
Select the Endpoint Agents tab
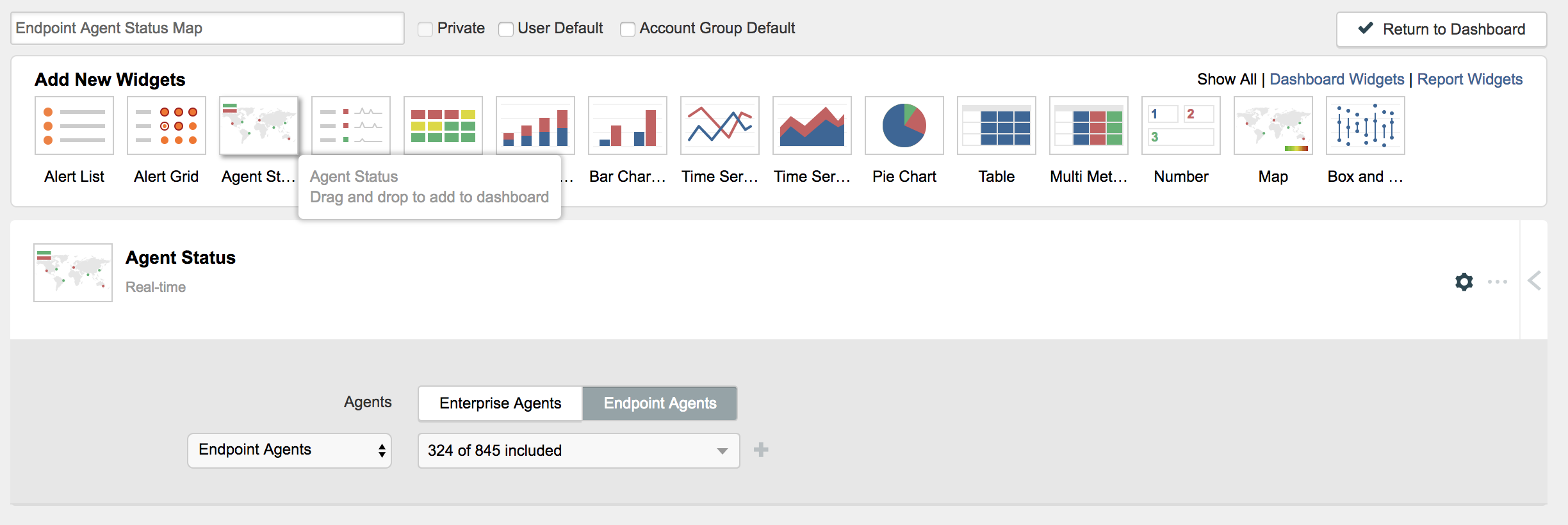[x=660, y=403]
